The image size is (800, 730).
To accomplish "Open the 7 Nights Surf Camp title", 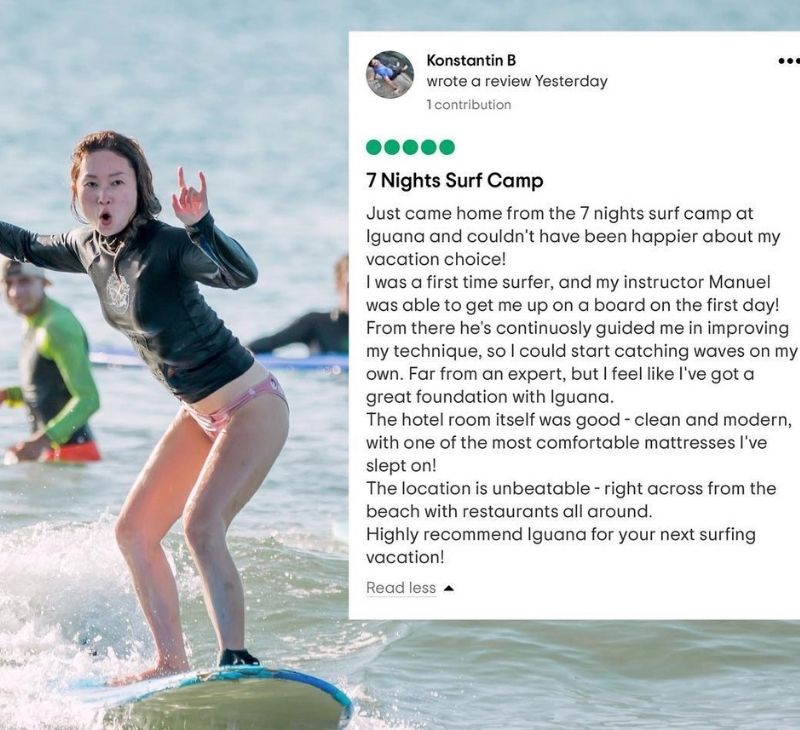I will point(455,180).
